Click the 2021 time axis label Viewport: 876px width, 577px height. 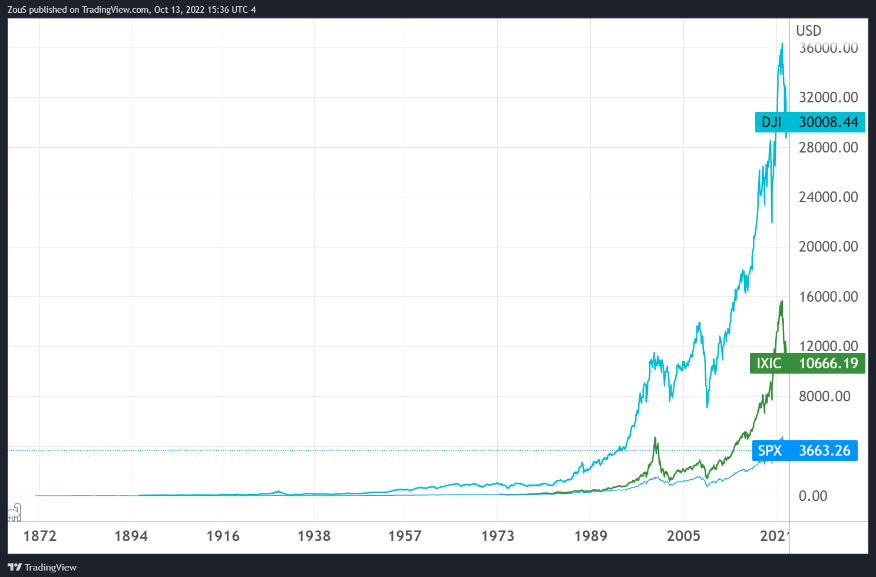point(774,536)
